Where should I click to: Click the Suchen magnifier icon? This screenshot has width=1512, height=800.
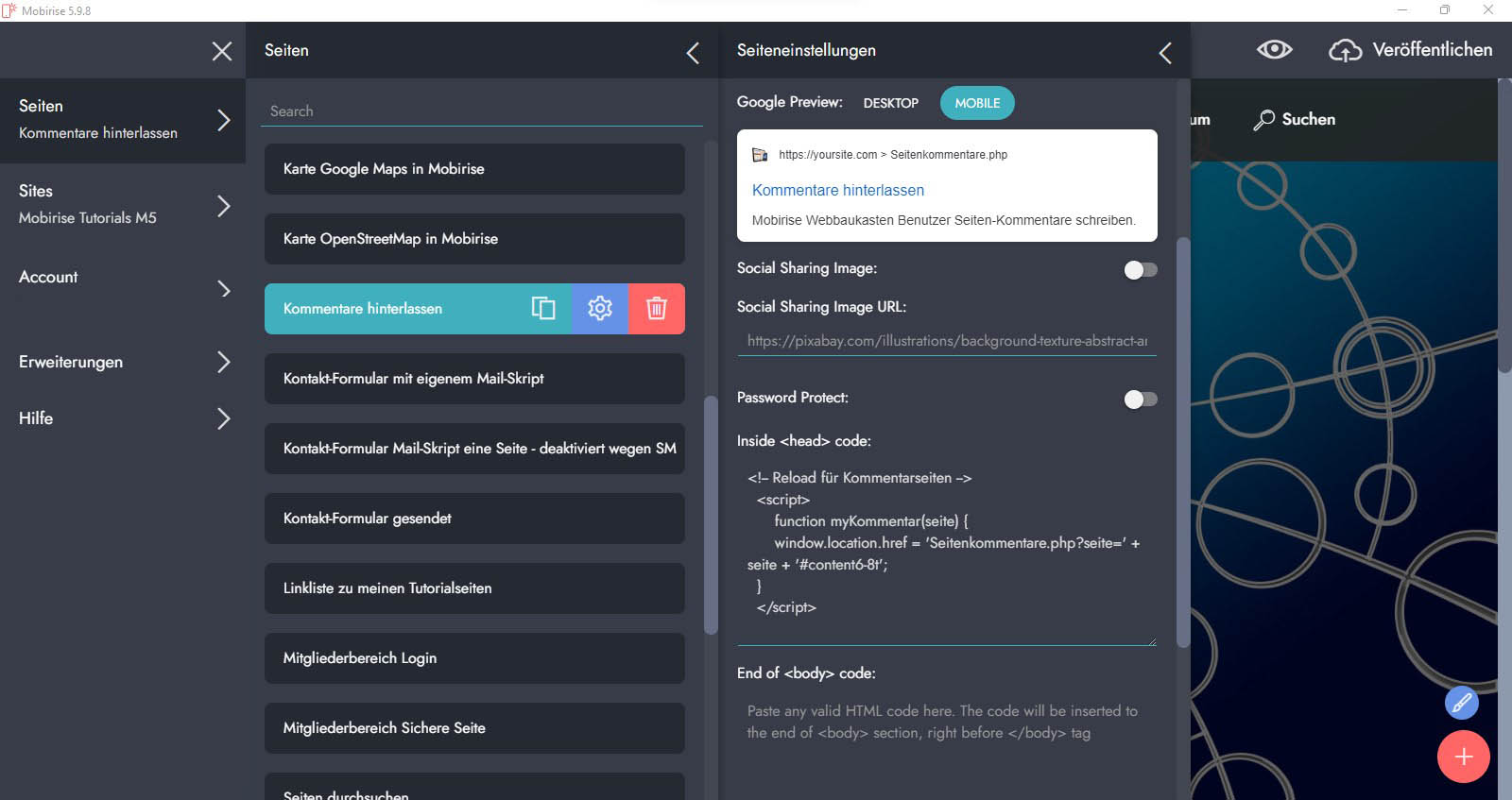[x=1263, y=120]
